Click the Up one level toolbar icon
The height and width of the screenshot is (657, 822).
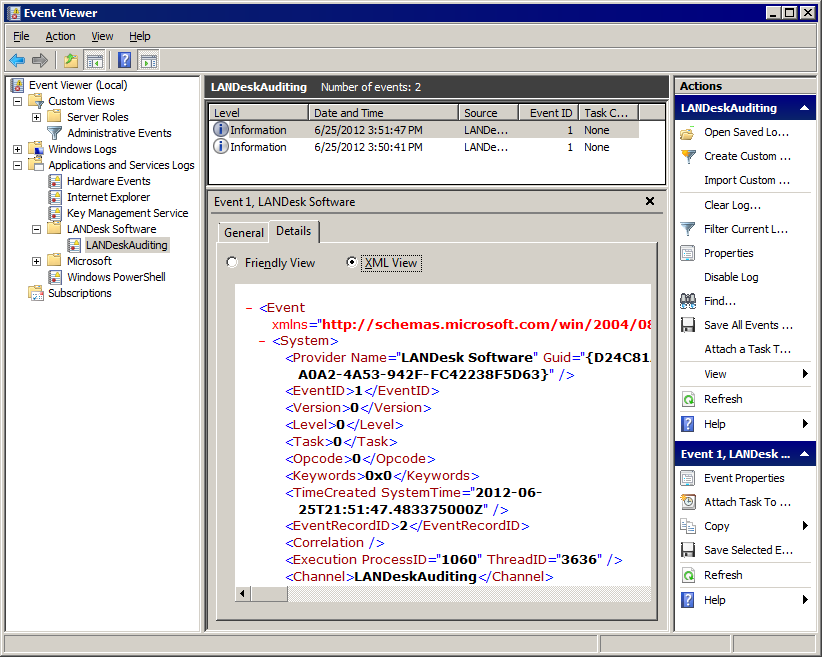[x=71, y=61]
